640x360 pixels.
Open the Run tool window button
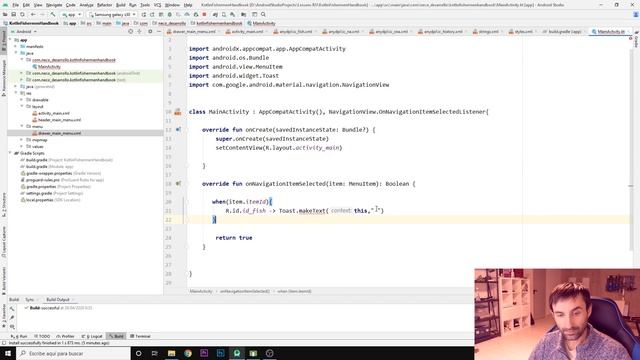[x=19, y=336]
